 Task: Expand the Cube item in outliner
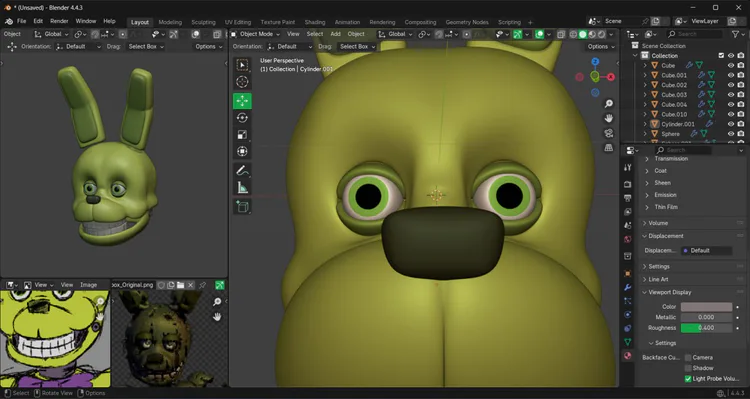(645, 66)
